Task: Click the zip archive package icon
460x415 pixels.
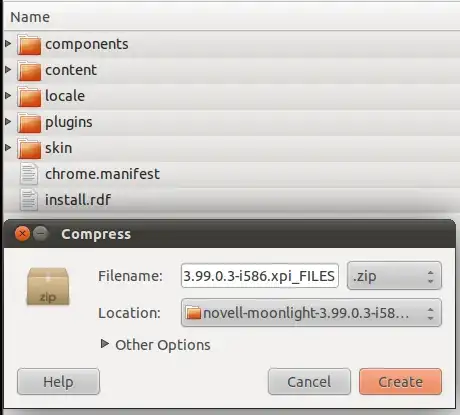Action: click(48, 286)
